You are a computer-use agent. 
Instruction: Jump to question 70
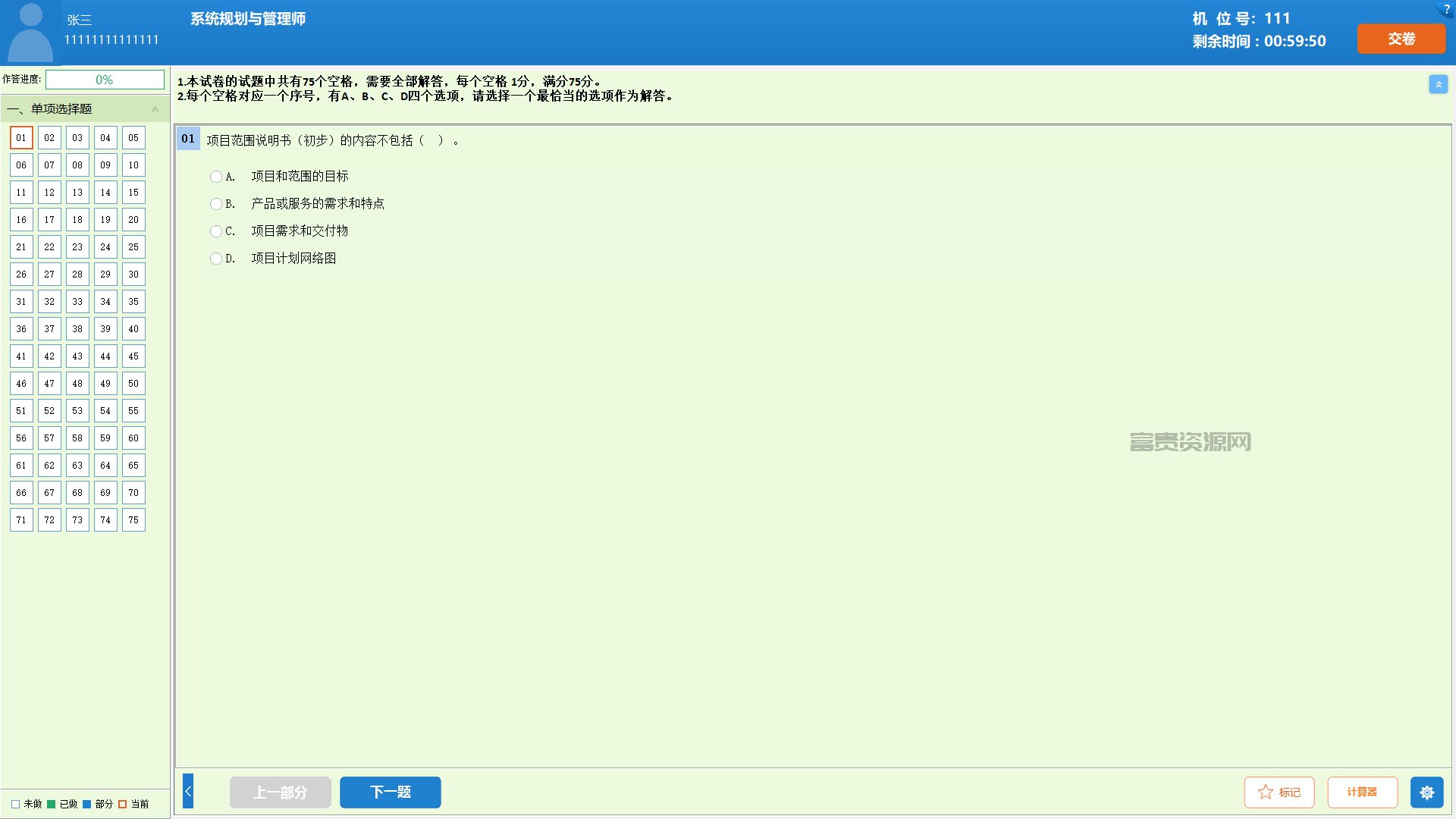click(x=133, y=493)
